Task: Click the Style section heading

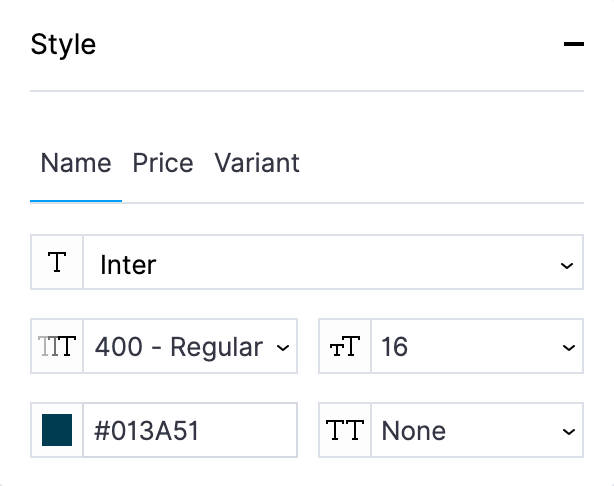Action: (64, 45)
